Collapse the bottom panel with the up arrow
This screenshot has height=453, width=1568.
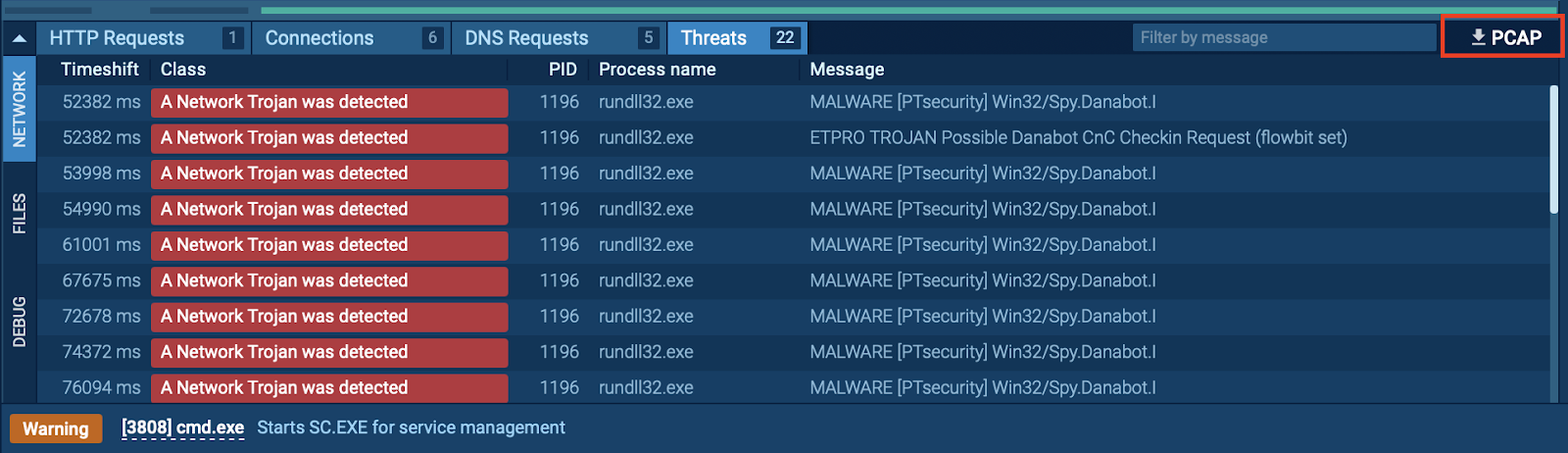pos(19,38)
